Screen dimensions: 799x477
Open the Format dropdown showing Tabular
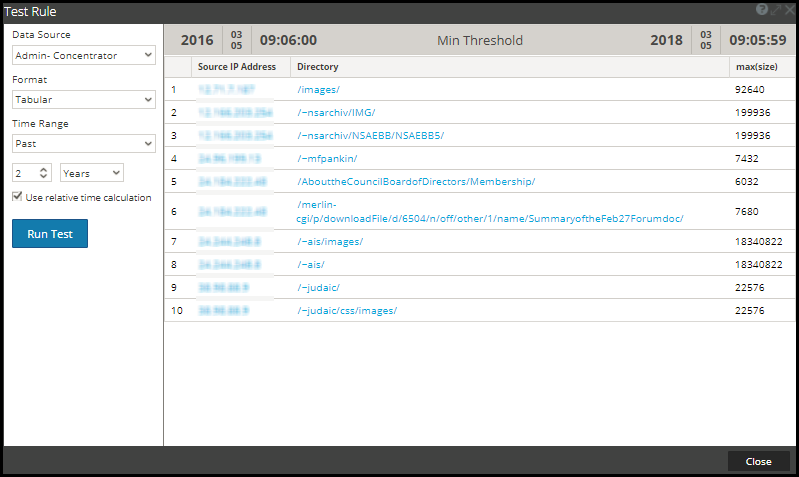[84, 99]
